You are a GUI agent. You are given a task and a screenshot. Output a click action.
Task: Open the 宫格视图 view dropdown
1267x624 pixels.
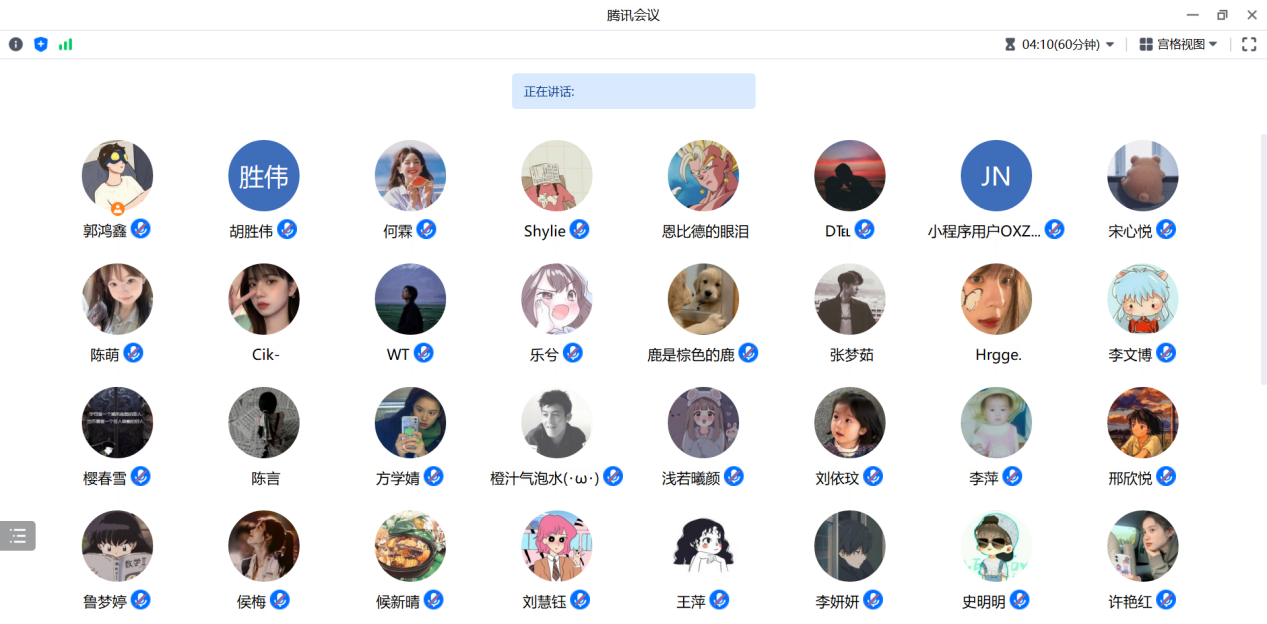(x=1178, y=44)
